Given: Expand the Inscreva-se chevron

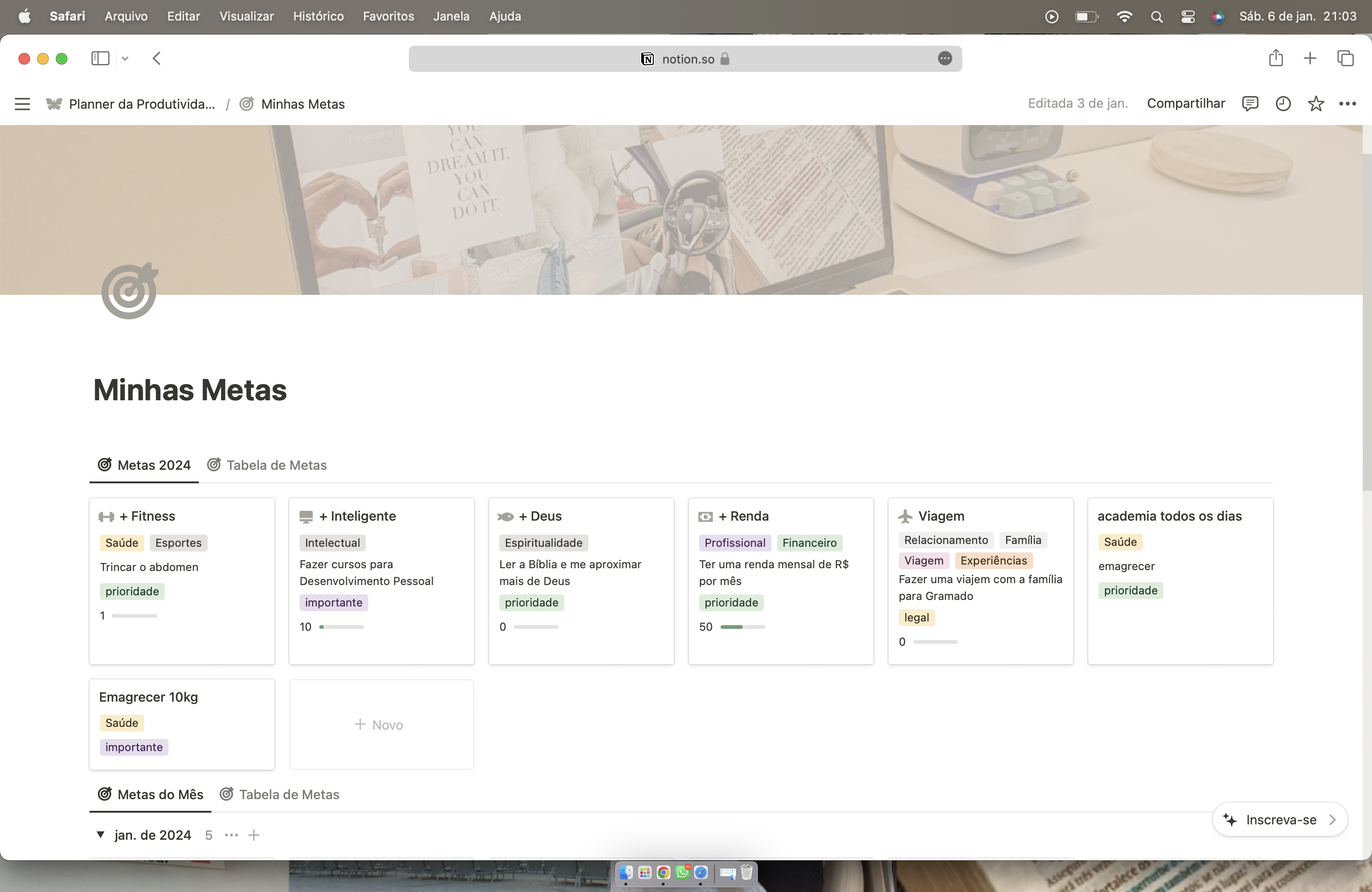Looking at the screenshot, I should tap(1332, 819).
